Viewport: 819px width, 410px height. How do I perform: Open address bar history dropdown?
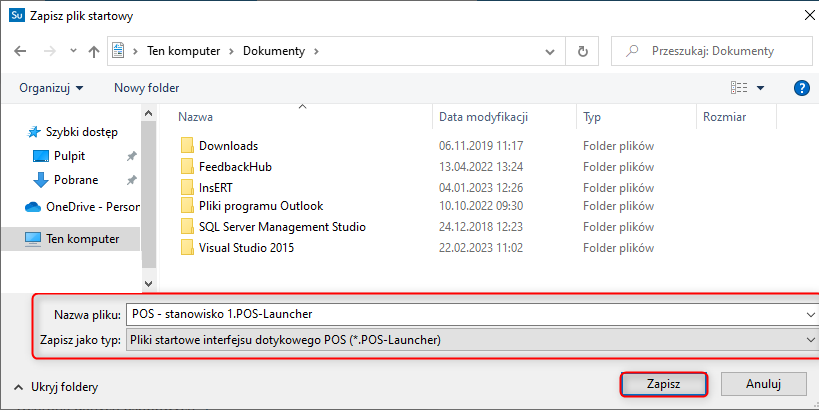point(549,51)
